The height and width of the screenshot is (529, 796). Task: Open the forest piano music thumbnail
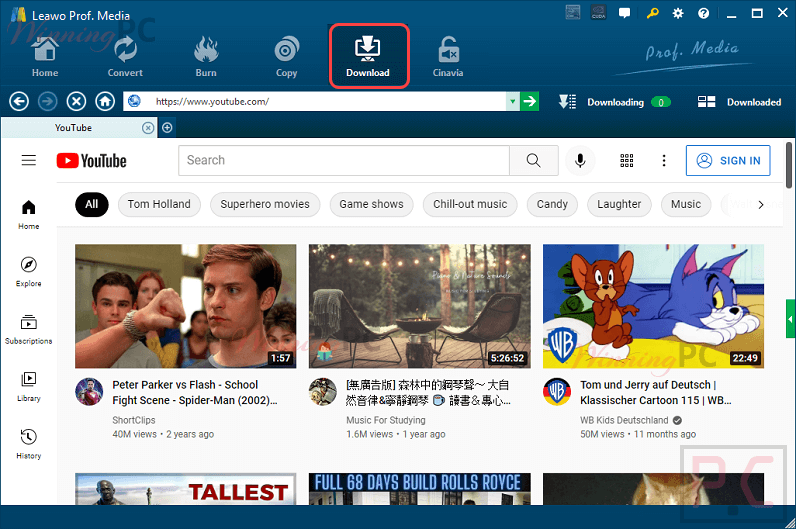point(420,306)
